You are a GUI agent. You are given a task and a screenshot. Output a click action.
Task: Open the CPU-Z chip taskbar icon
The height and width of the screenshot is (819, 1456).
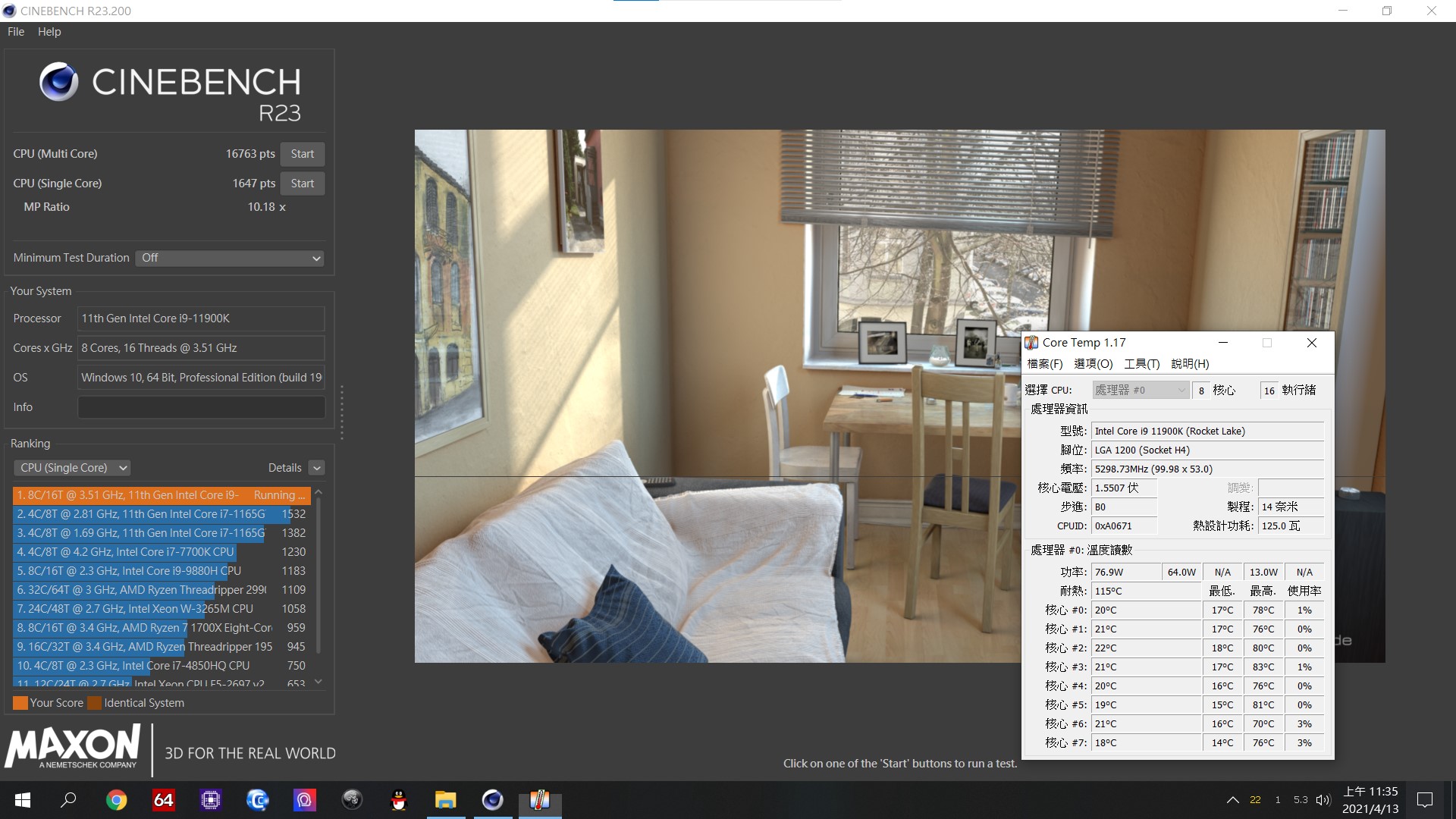(211, 800)
